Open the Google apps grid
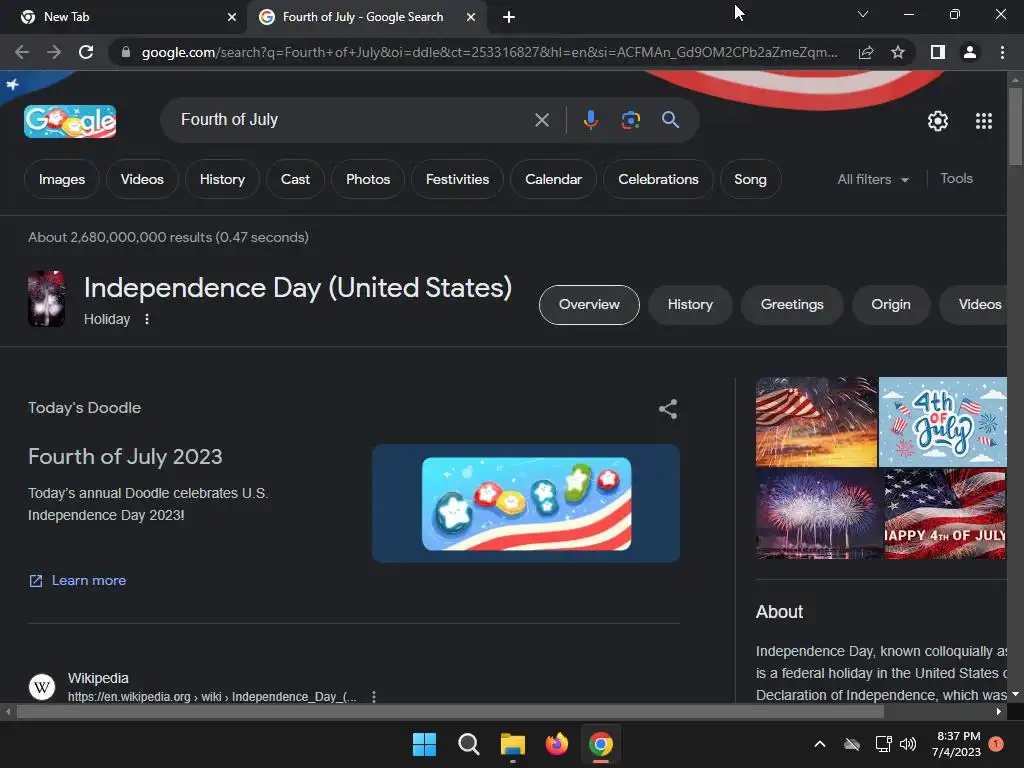The height and width of the screenshot is (768, 1024). [x=984, y=121]
